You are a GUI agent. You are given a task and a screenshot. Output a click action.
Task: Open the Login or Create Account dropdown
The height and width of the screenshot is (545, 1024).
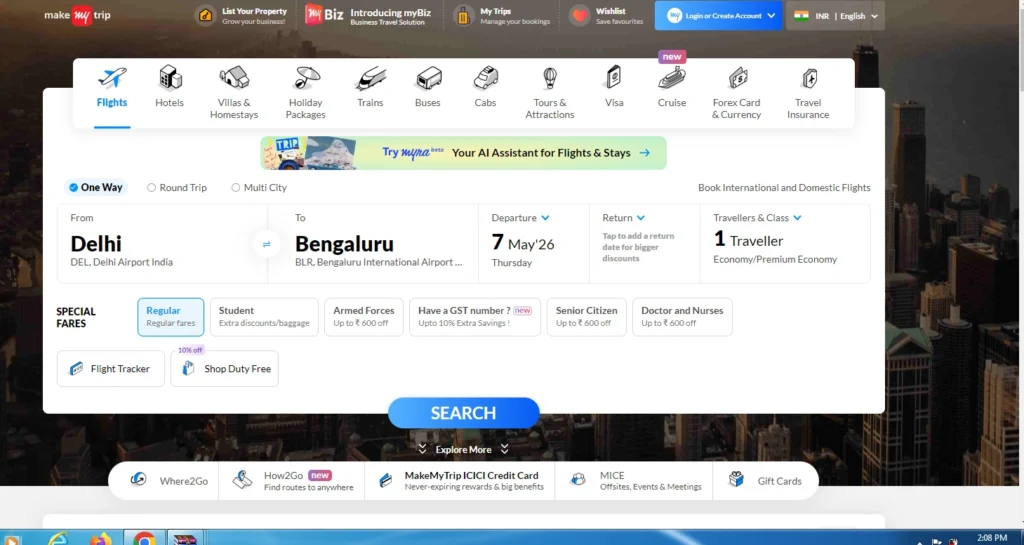tap(718, 16)
